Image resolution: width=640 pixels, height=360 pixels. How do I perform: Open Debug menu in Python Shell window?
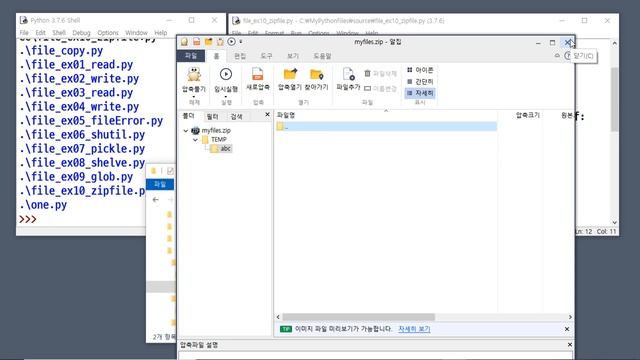(x=81, y=33)
